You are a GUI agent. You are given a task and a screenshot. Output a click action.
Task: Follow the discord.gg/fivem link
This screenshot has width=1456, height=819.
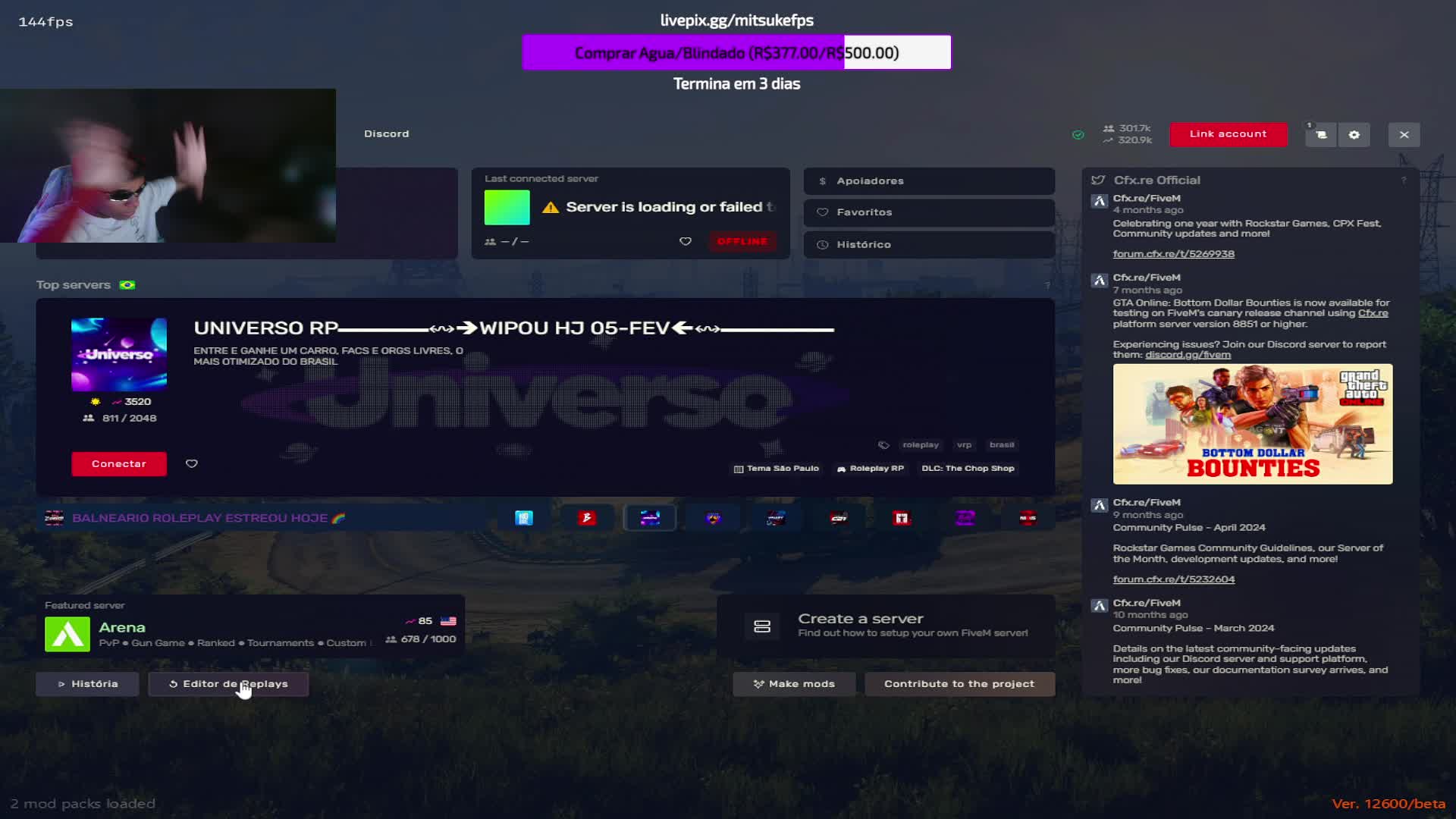click(1188, 355)
